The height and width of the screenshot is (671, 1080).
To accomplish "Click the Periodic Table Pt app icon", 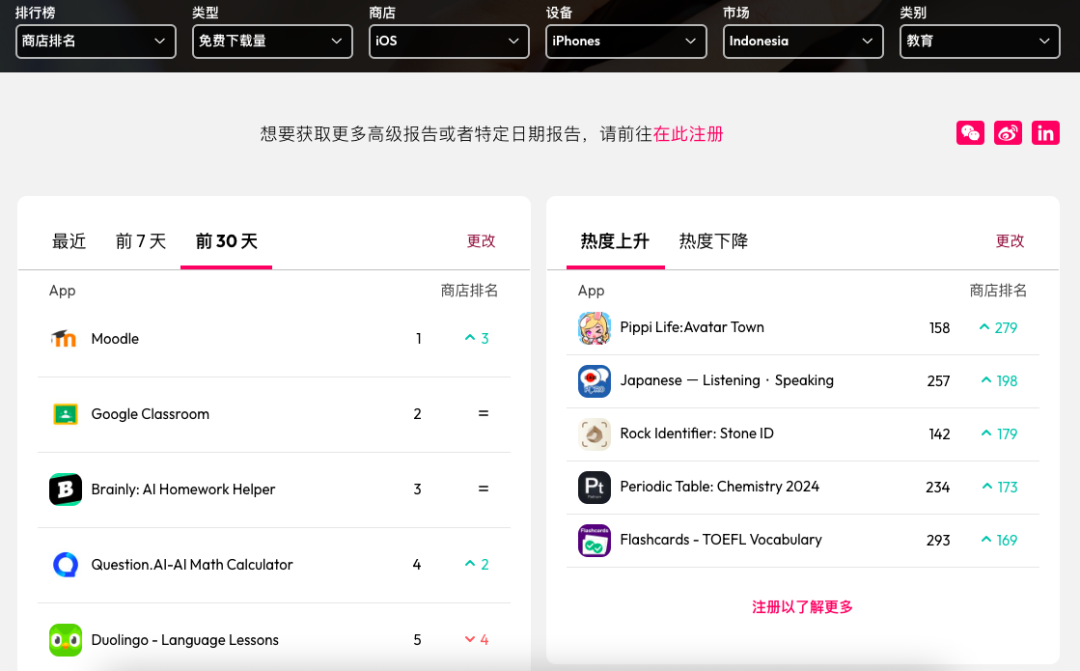I will (x=594, y=487).
